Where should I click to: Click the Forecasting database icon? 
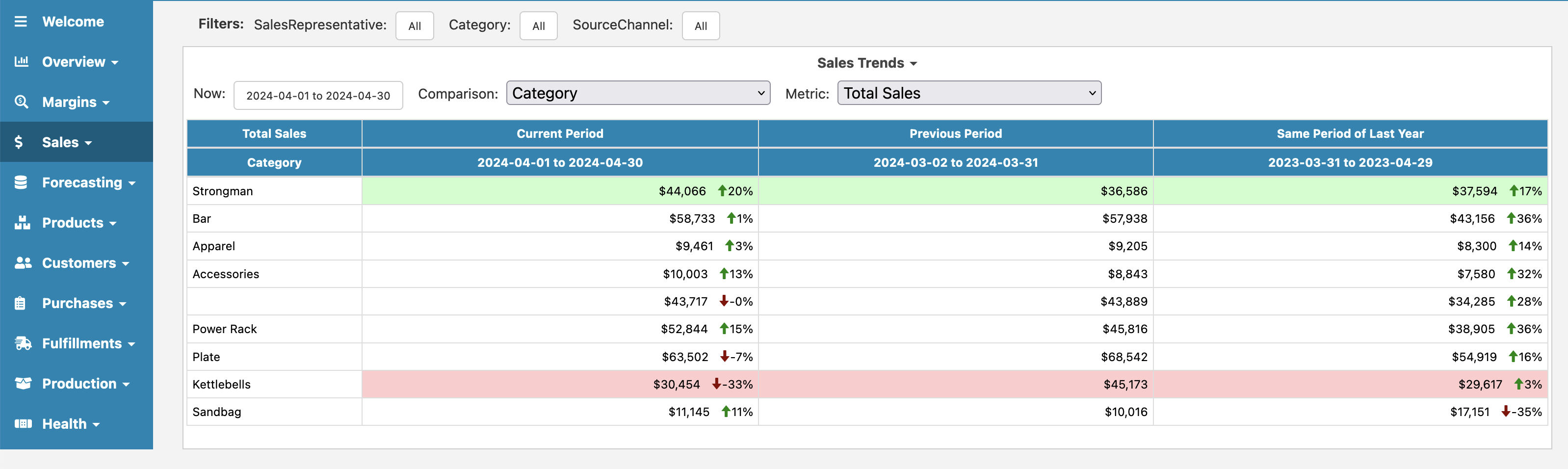(x=21, y=182)
